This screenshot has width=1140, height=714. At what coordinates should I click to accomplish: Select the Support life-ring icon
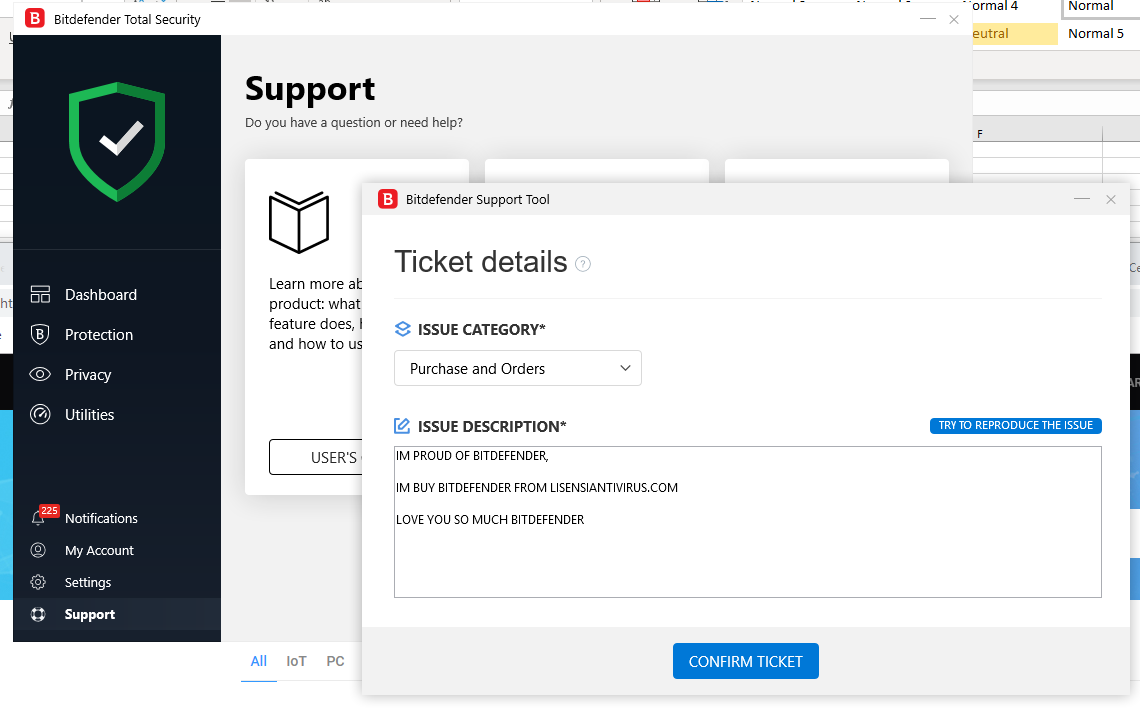41,614
